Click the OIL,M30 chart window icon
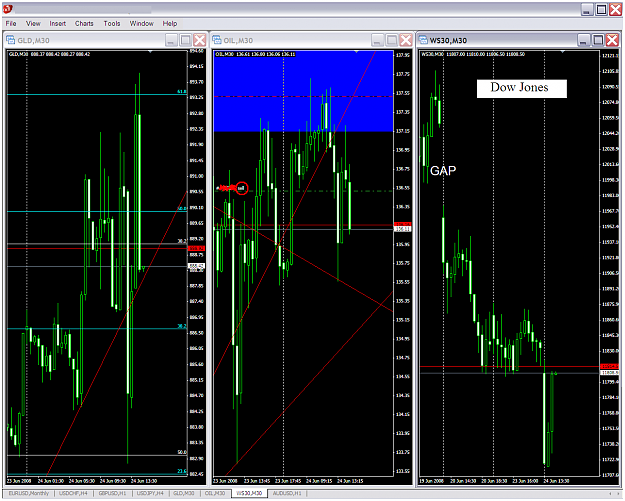 [x=217, y=40]
